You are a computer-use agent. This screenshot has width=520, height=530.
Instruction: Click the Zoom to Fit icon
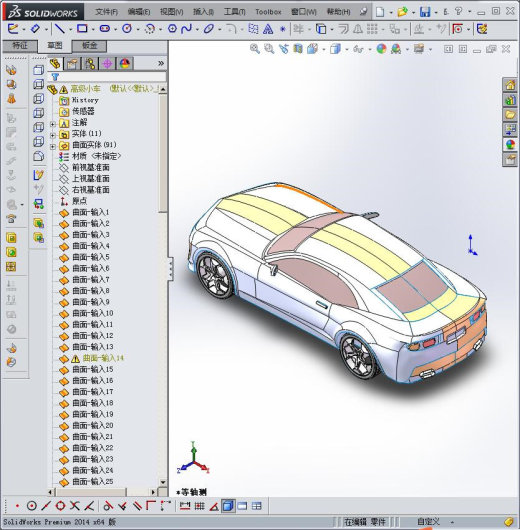[x=255, y=49]
